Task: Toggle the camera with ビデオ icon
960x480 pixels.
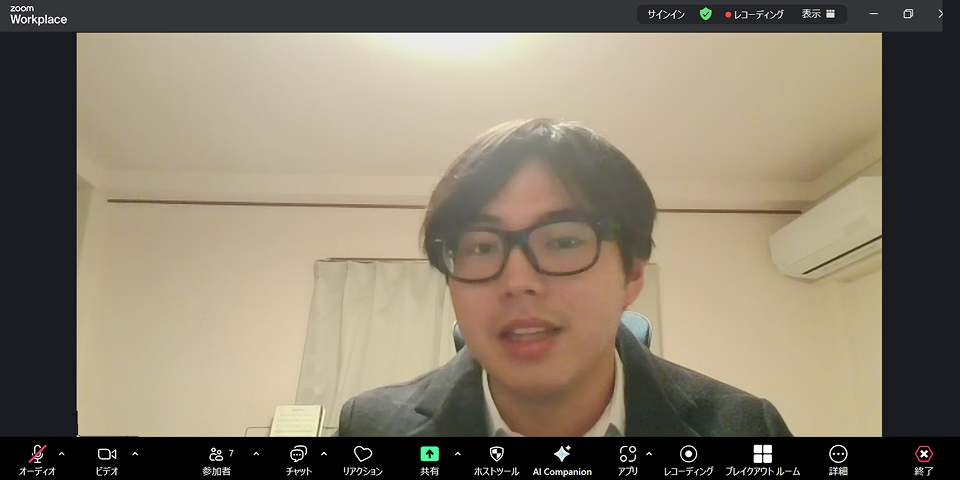Action: [x=107, y=454]
